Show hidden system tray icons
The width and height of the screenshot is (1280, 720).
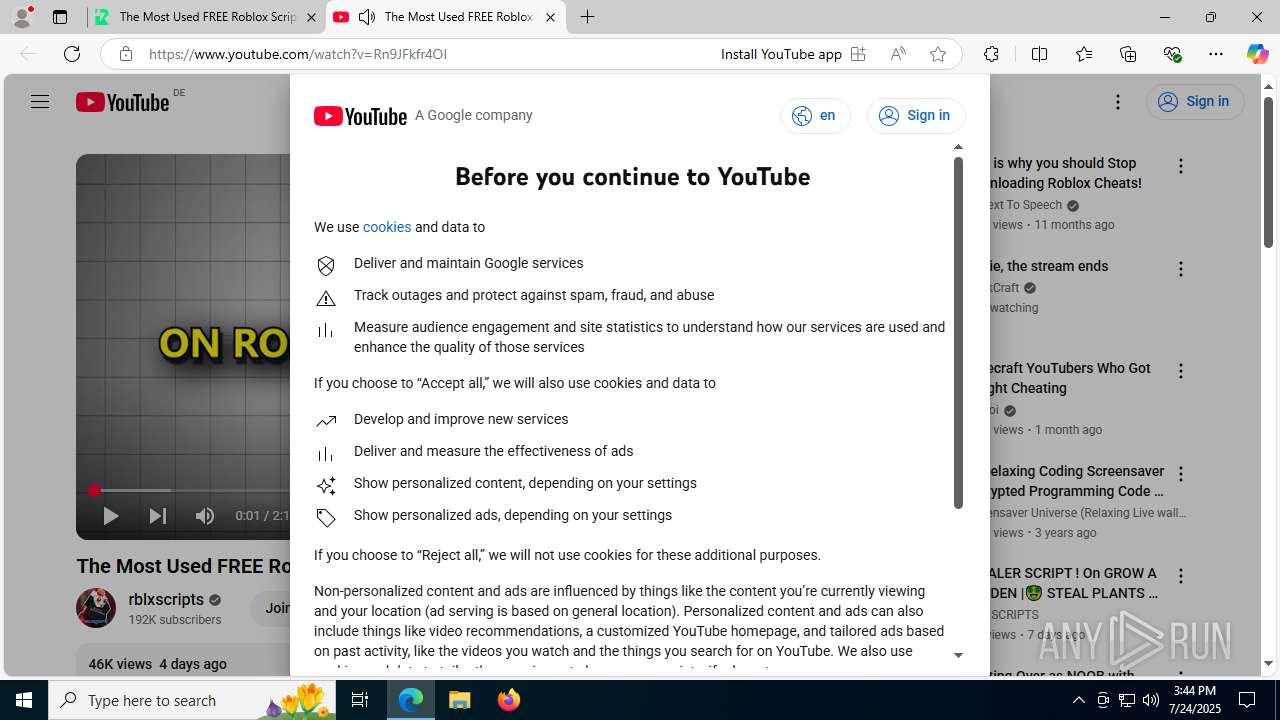1078,700
